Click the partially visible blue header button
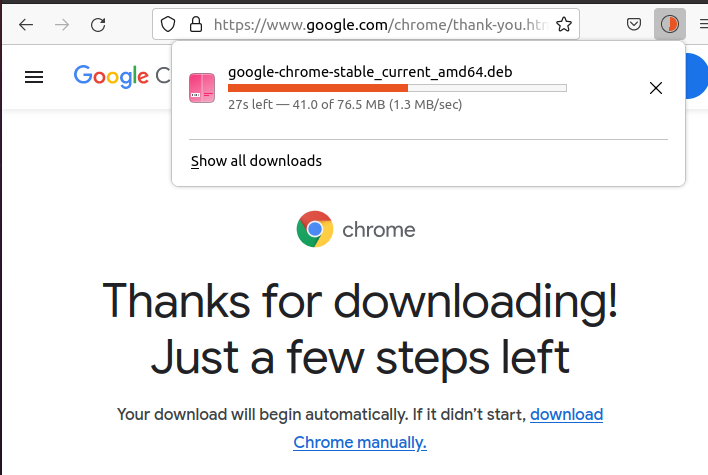Viewport: 708px width, 475px height. pyautogui.click(x=696, y=76)
